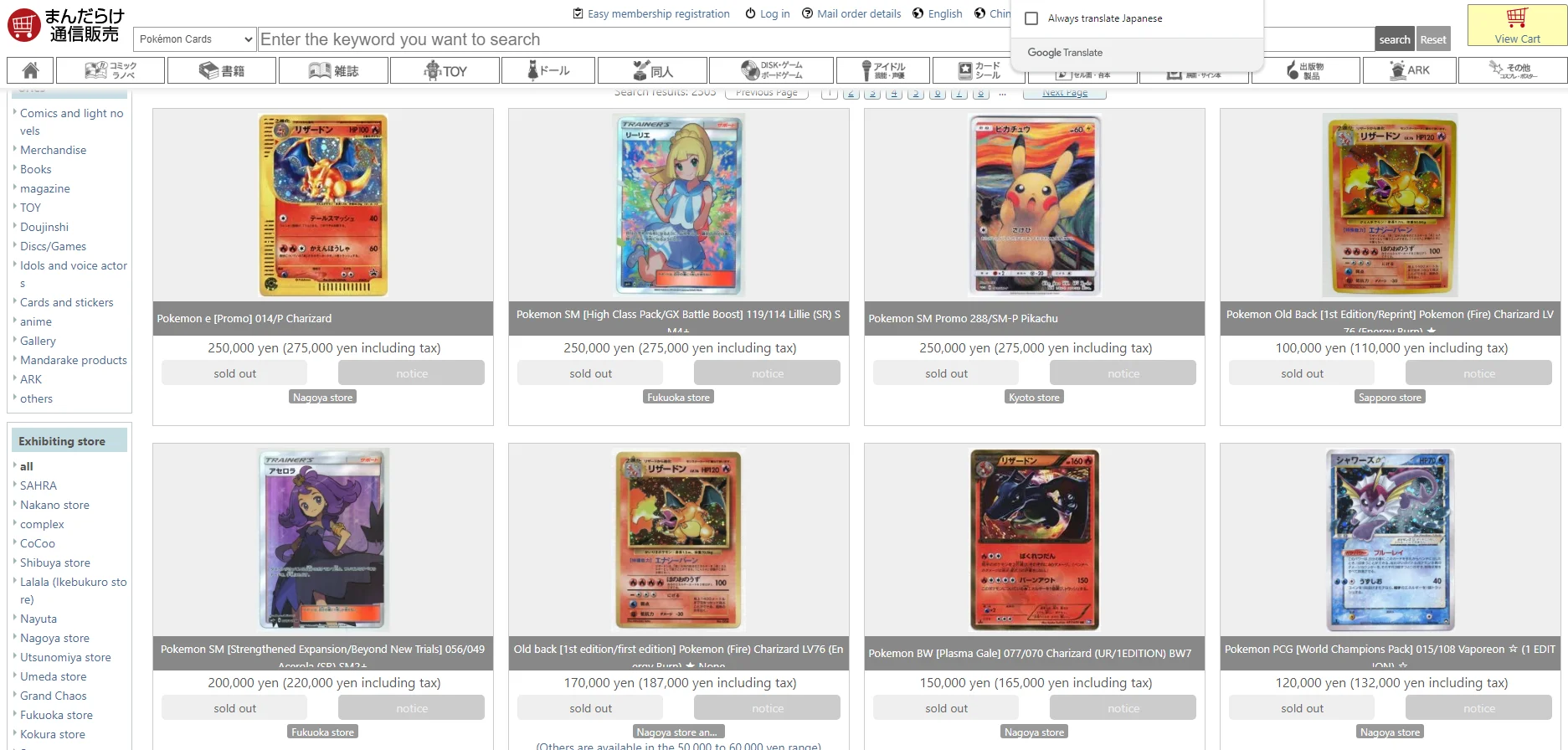1568x750 pixels.
Task: Filter by Lalala (Ikebukuro store)
Action: click(x=74, y=591)
